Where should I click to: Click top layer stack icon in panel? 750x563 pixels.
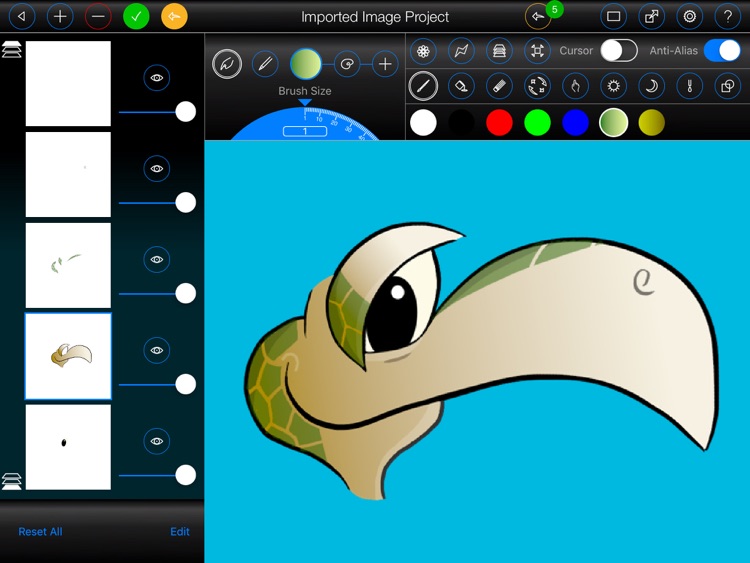(x=11, y=49)
